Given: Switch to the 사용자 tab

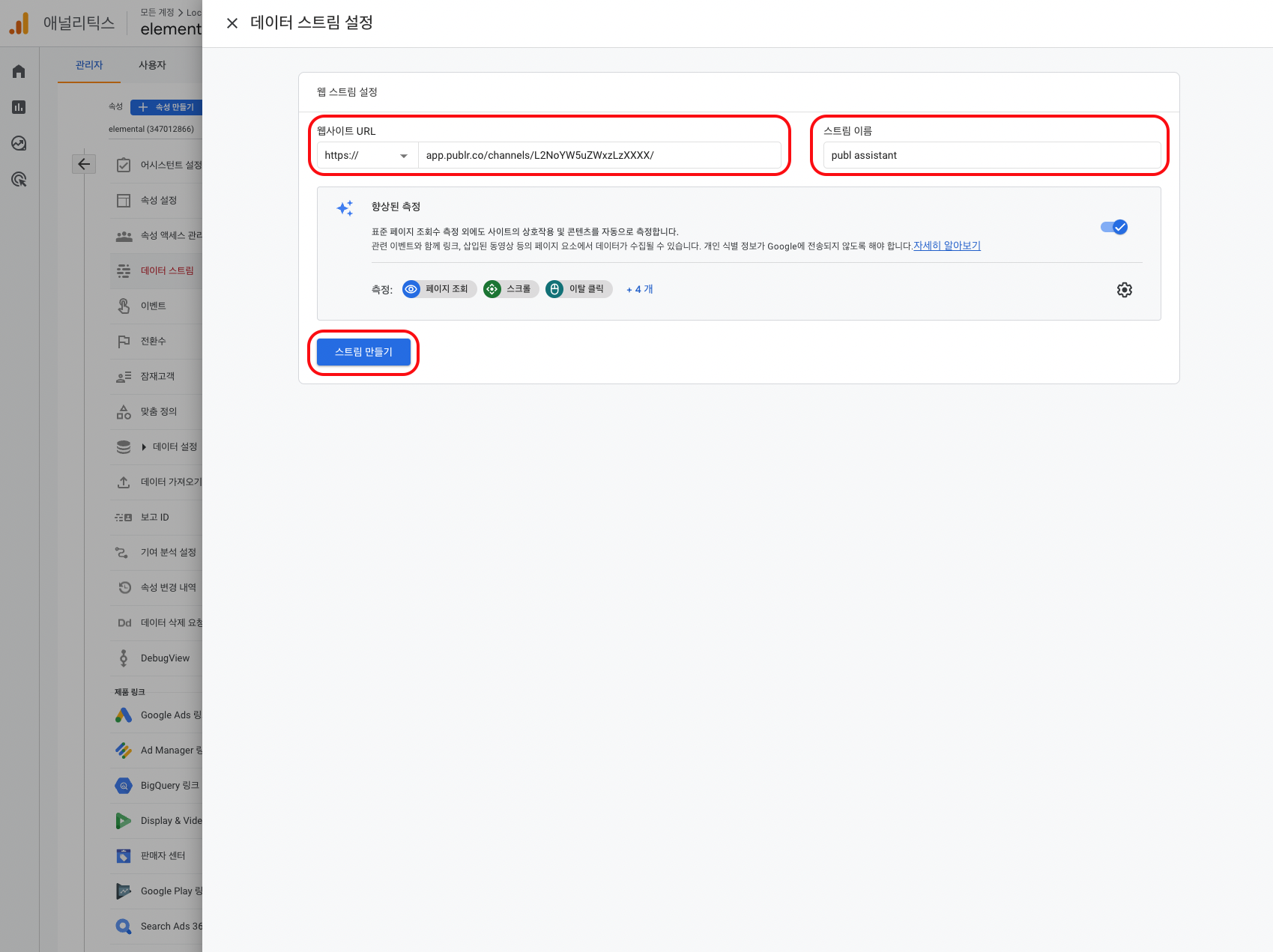Looking at the screenshot, I should tap(152, 65).
